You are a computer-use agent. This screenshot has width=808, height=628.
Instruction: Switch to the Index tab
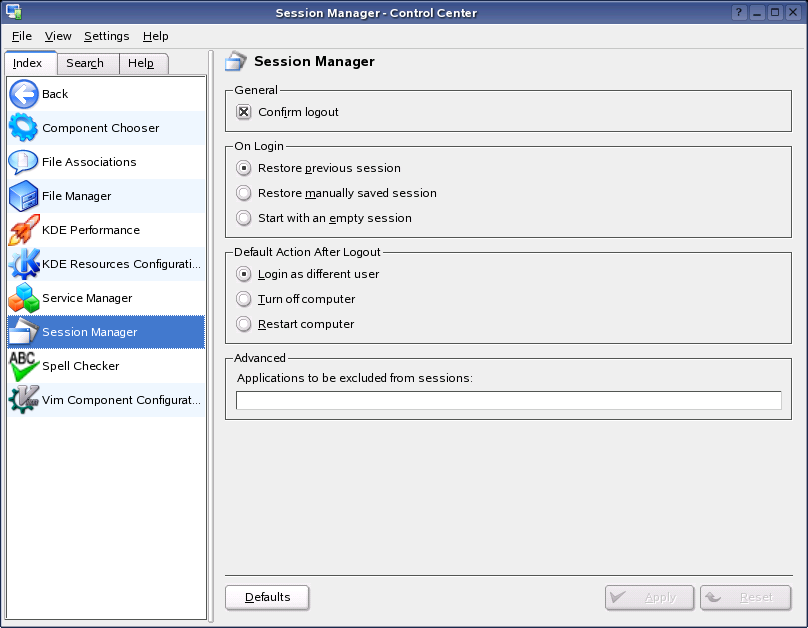coord(30,63)
